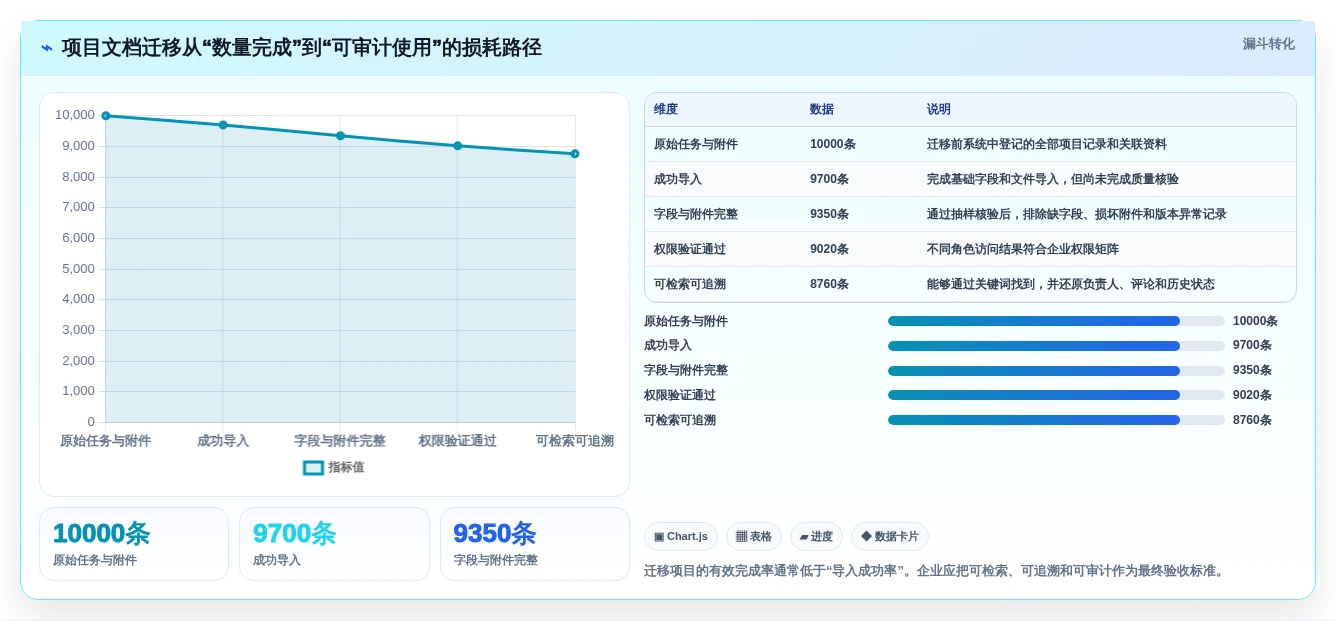The image size is (1336, 621).
Task: Click the progress list label 权限验证通过
Action: (x=680, y=395)
